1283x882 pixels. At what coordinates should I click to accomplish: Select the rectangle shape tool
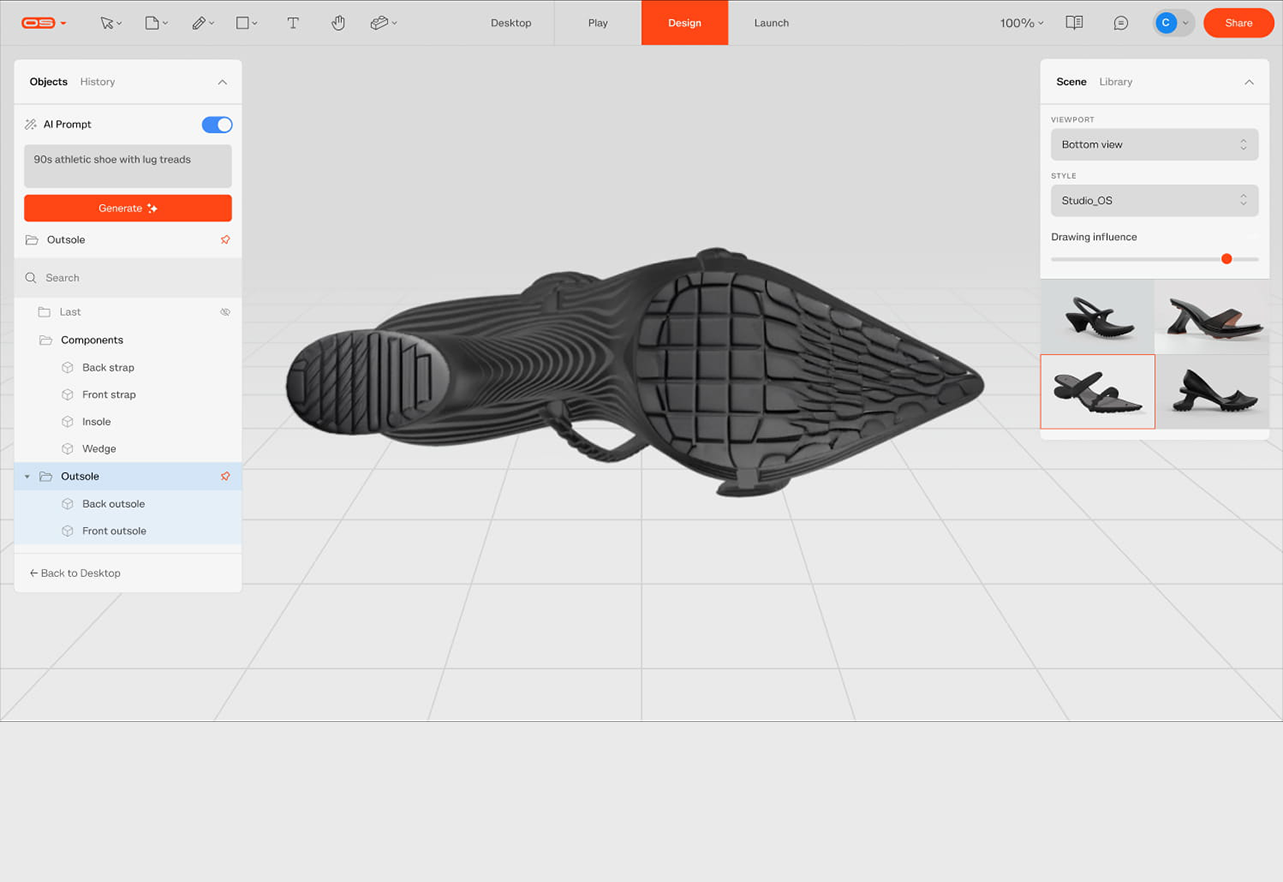click(x=242, y=23)
